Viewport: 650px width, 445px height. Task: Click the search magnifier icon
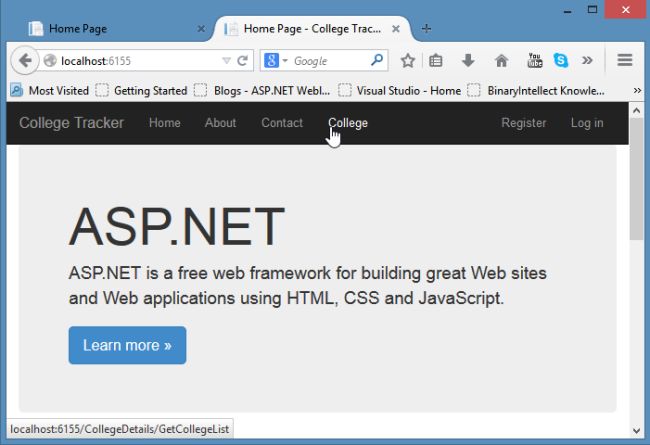[377, 60]
